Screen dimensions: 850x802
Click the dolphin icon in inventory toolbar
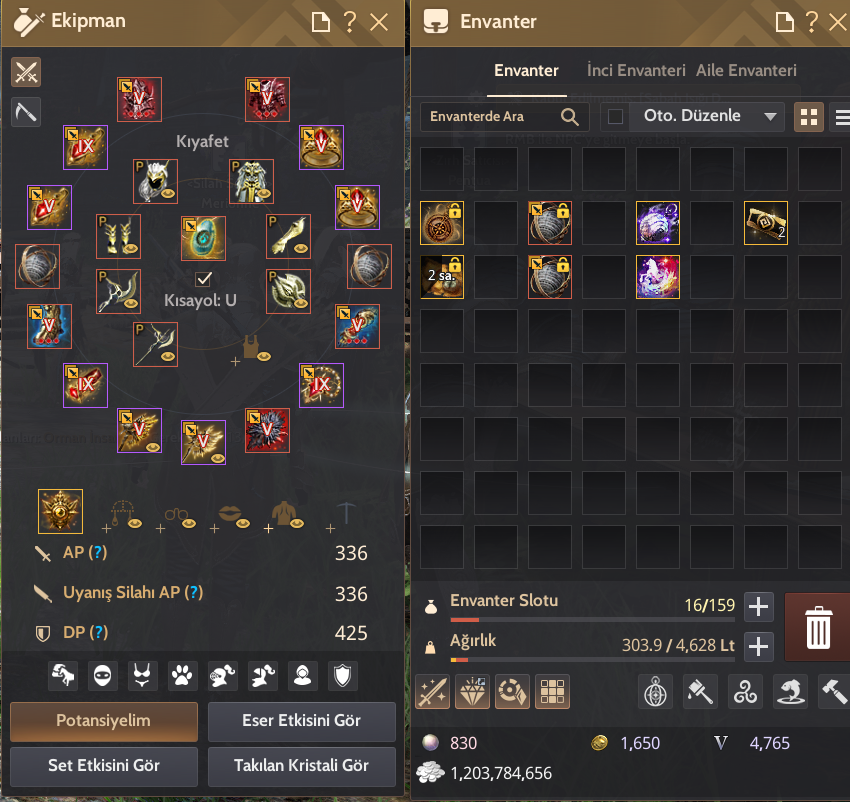(x=790, y=691)
